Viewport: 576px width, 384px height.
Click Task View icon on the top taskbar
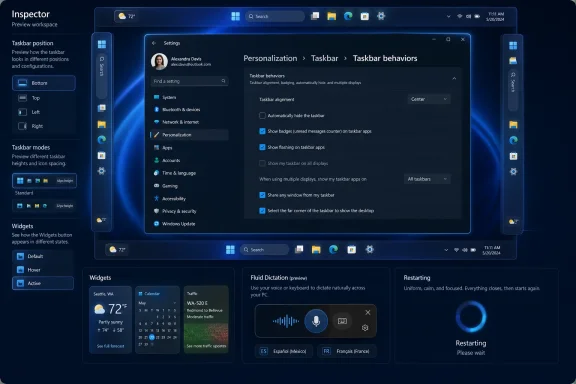point(315,16)
